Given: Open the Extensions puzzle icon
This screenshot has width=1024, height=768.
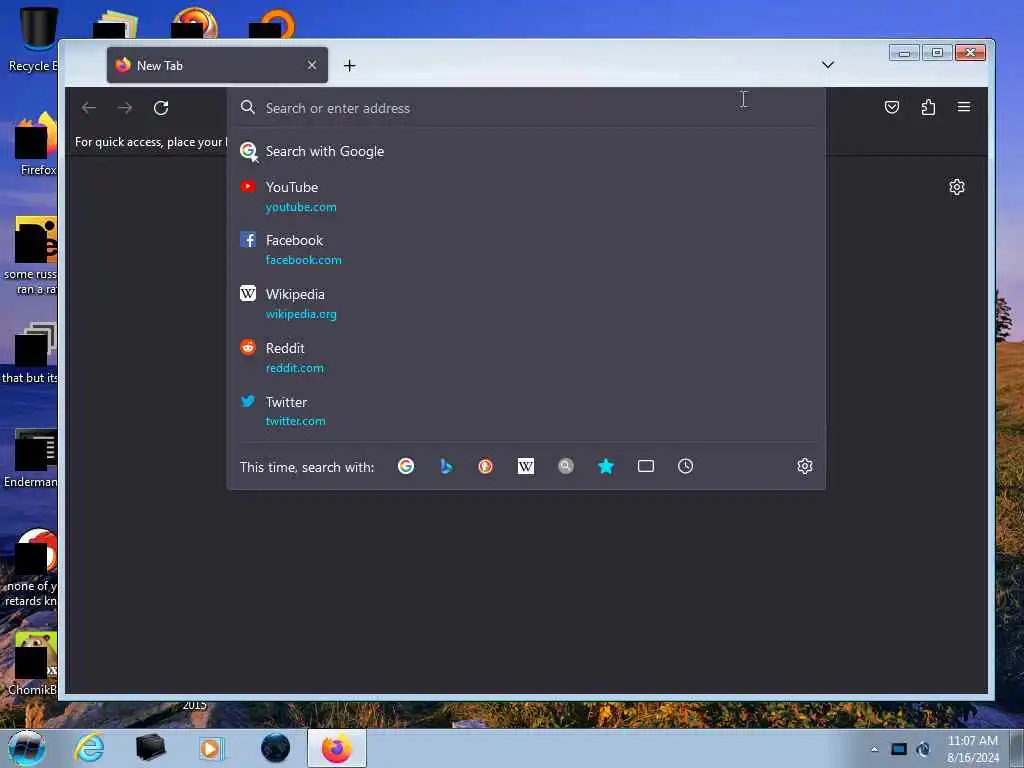Looking at the screenshot, I should point(928,107).
